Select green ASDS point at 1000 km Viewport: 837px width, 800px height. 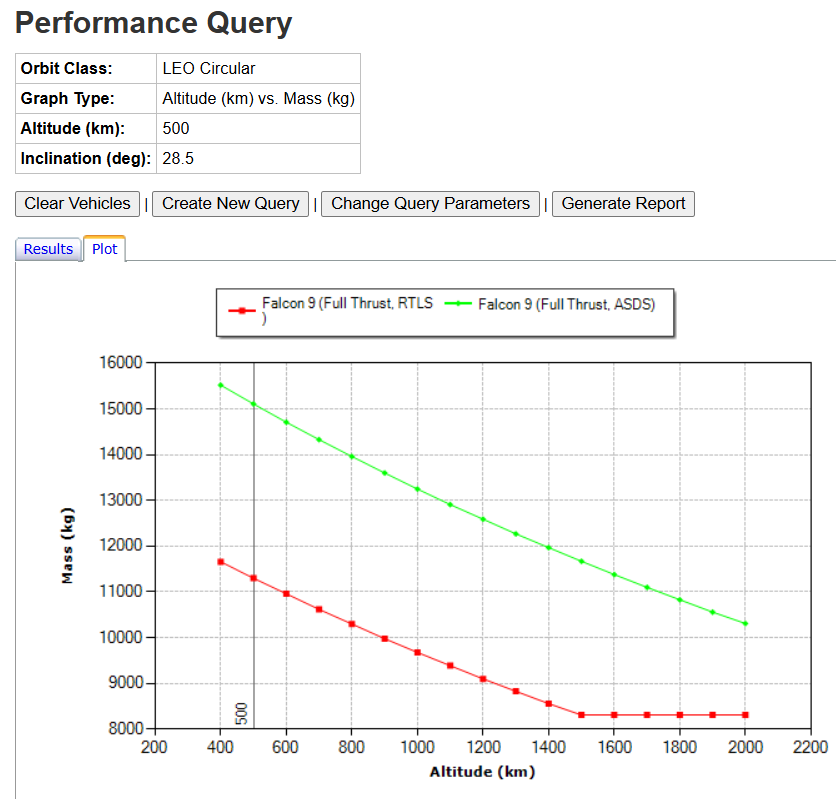(417, 489)
